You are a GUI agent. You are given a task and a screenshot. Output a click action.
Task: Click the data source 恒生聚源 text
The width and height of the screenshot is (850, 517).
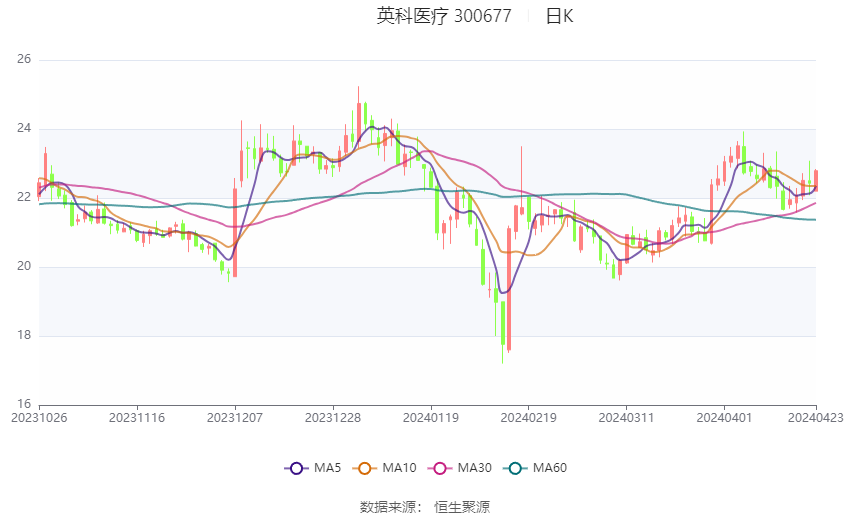point(462,507)
